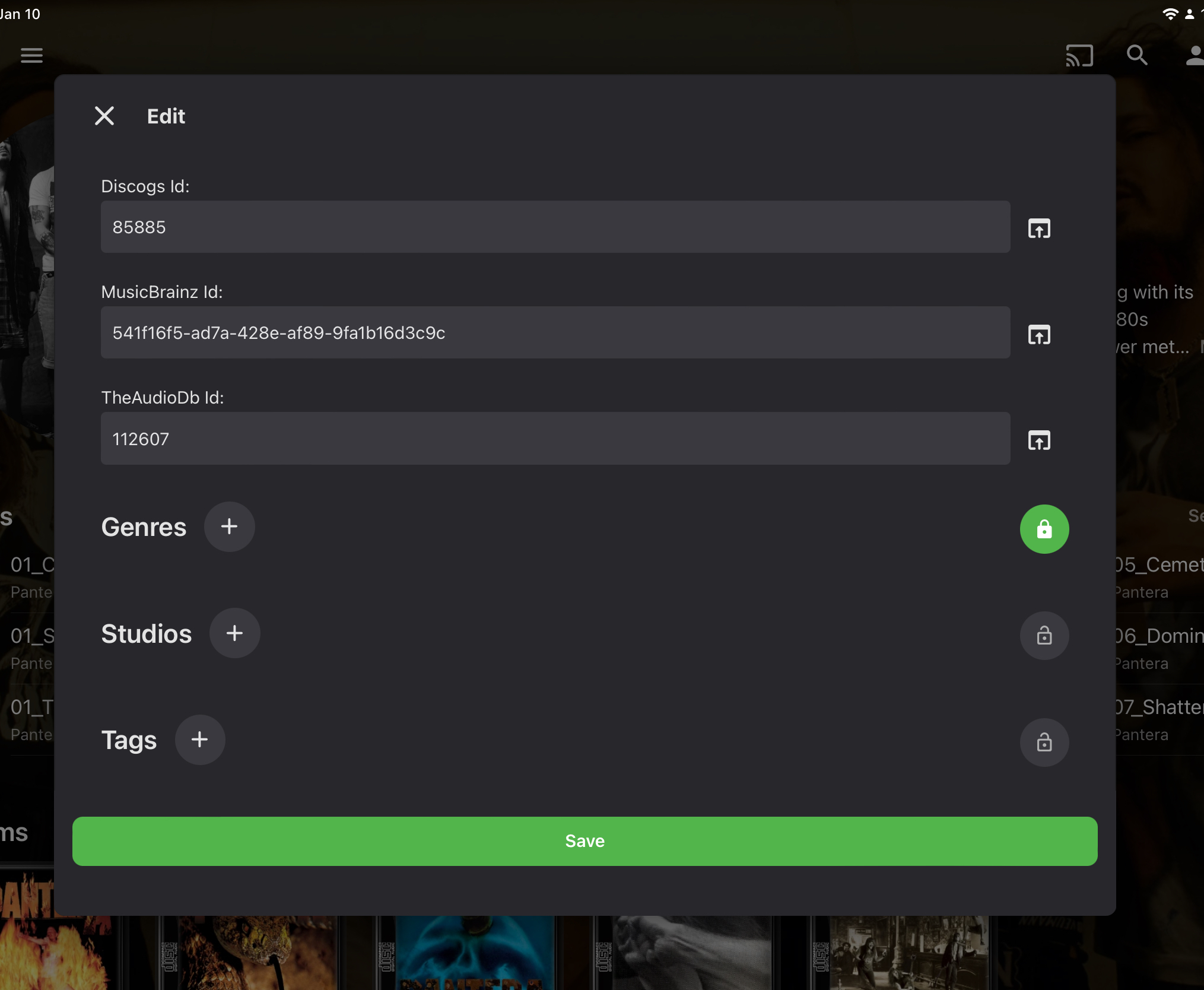The image size is (1204, 990).
Task: Add a new studio
Action: pos(234,633)
